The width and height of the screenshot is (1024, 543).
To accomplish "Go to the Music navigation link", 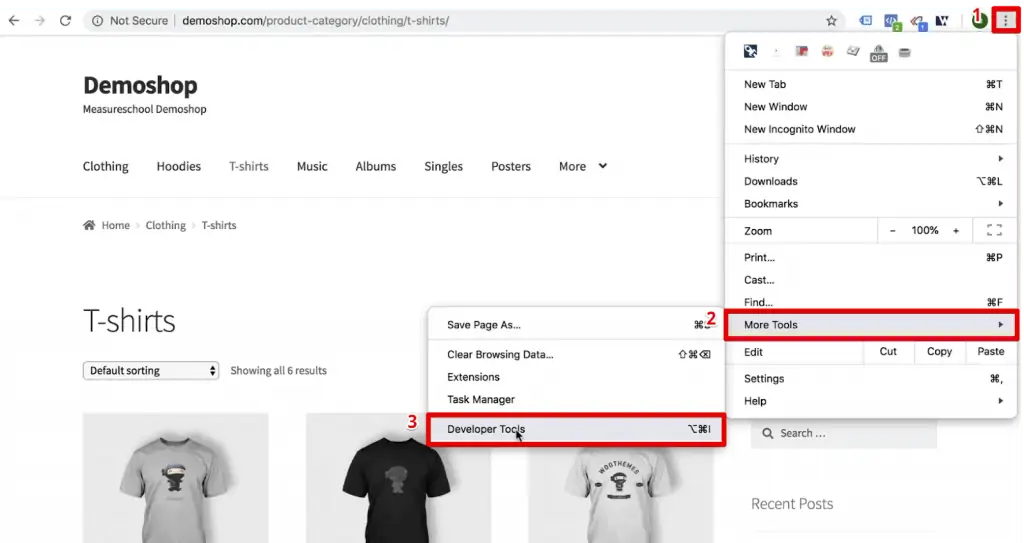I will [312, 167].
